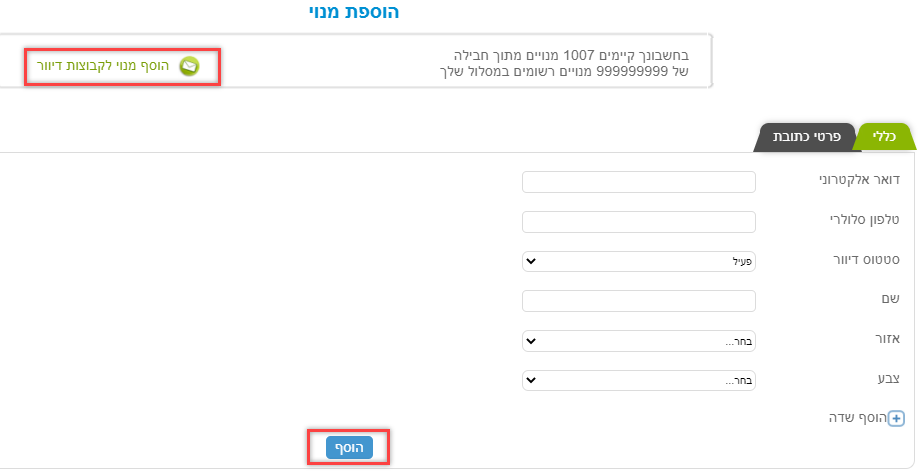Click the דואר אלקטרוני field label
This screenshot has height=472, width=919.
click(x=859, y=180)
